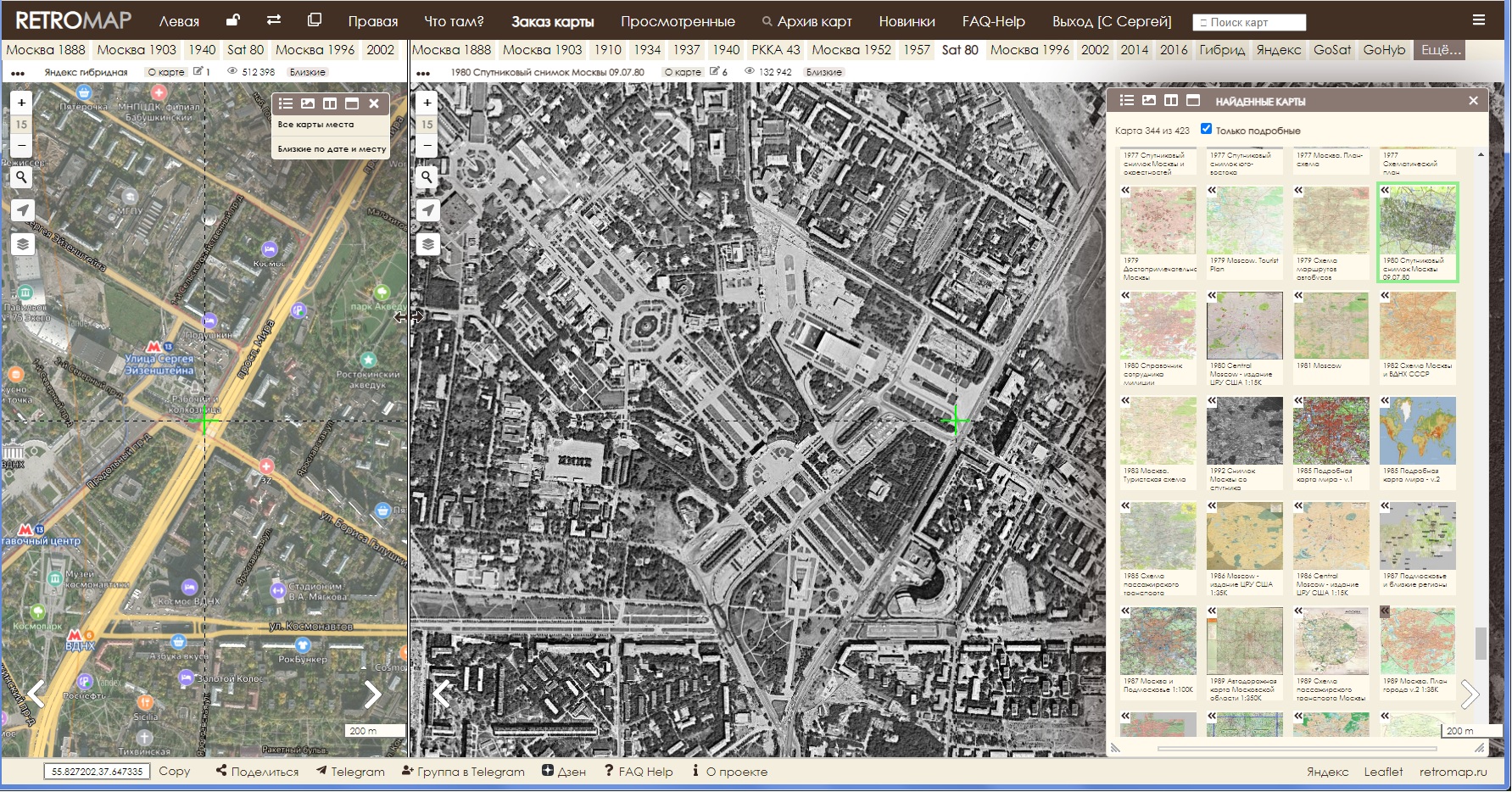Open the '1982 Схема Москвы и ВДНХ СССР' thumbnail

1417,326
